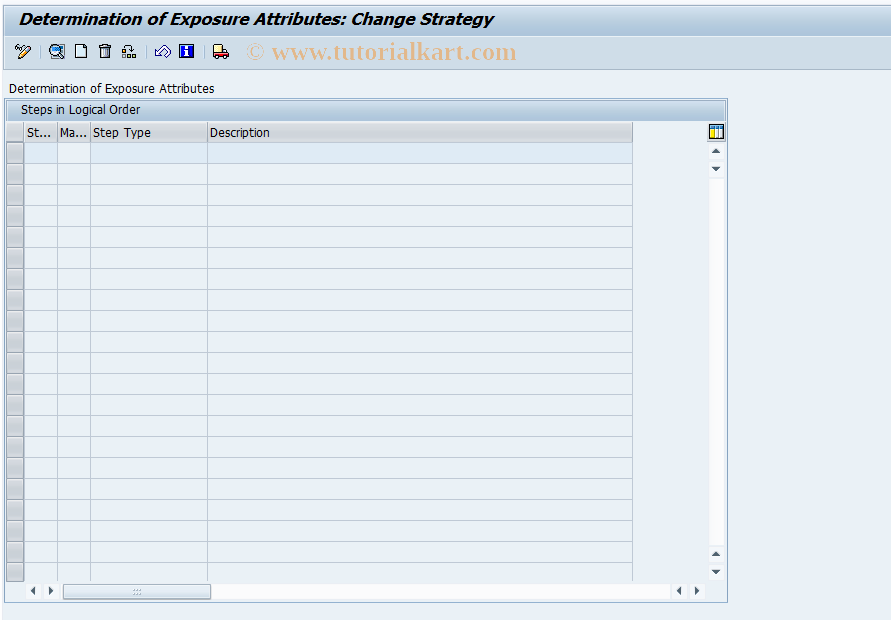891x620 pixels.
Task: Toggle Display/Change mode pencil icon
Action: pos(23,52)
